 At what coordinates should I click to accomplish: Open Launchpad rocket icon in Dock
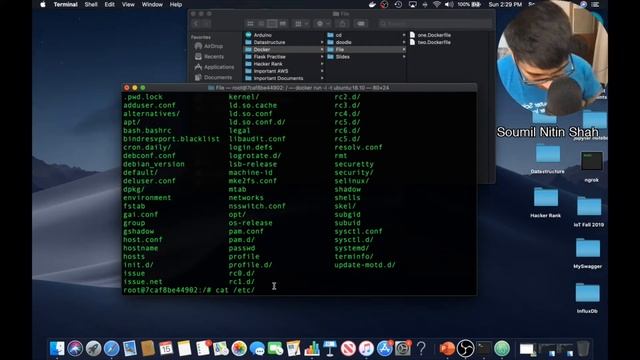[x=93, y=349]
